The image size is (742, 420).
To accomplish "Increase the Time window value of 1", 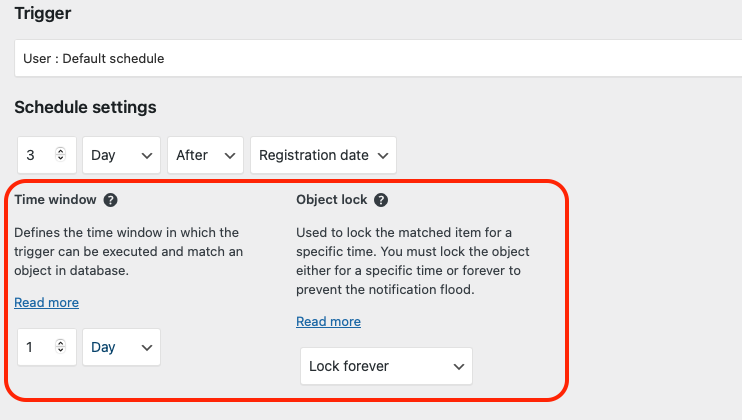I will 60,343.
